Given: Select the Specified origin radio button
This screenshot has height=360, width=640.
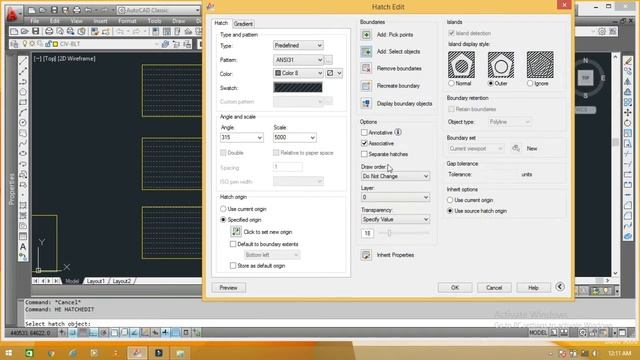Looking at the screenshot, I should click(223, 220).
